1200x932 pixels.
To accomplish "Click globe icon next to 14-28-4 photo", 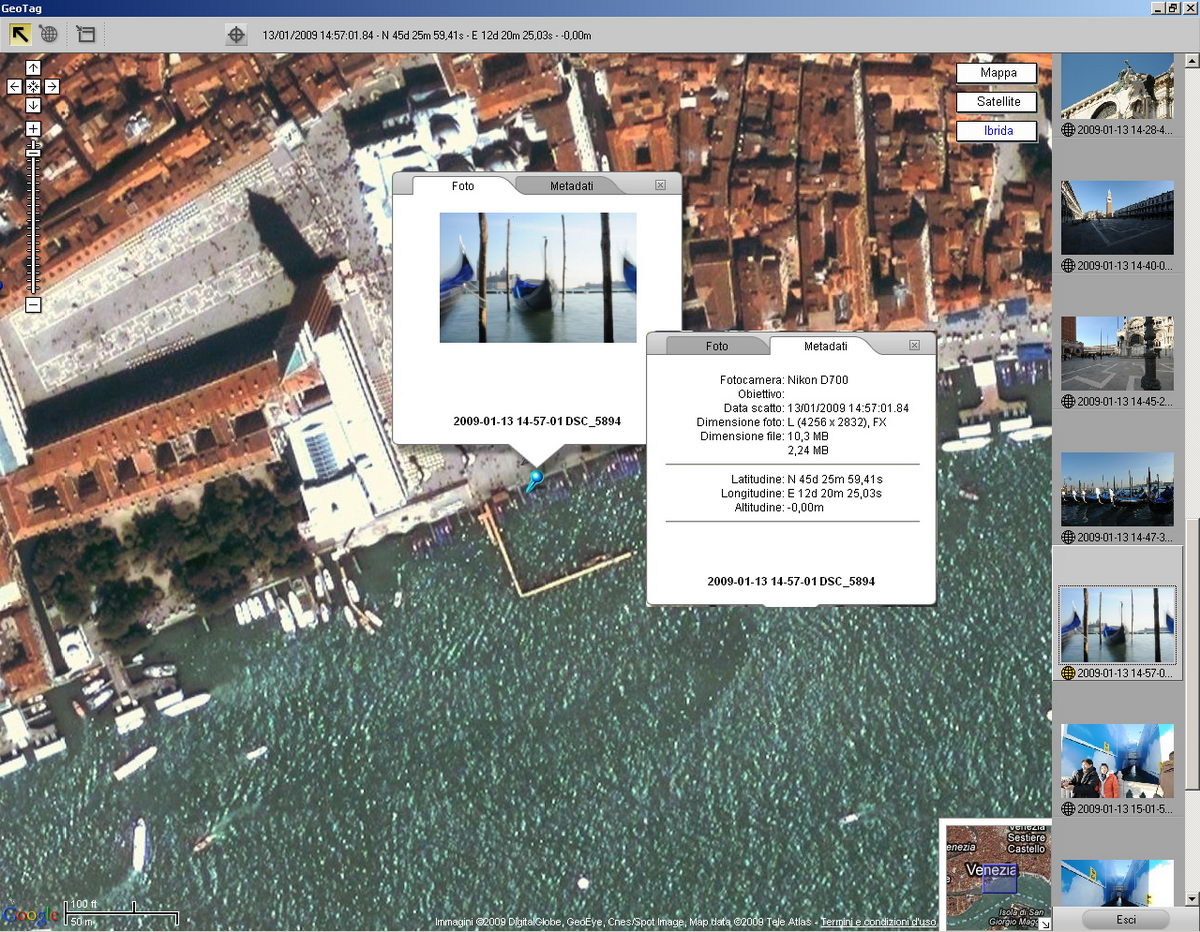I will pyautogui.click(x=1068, y=130).
